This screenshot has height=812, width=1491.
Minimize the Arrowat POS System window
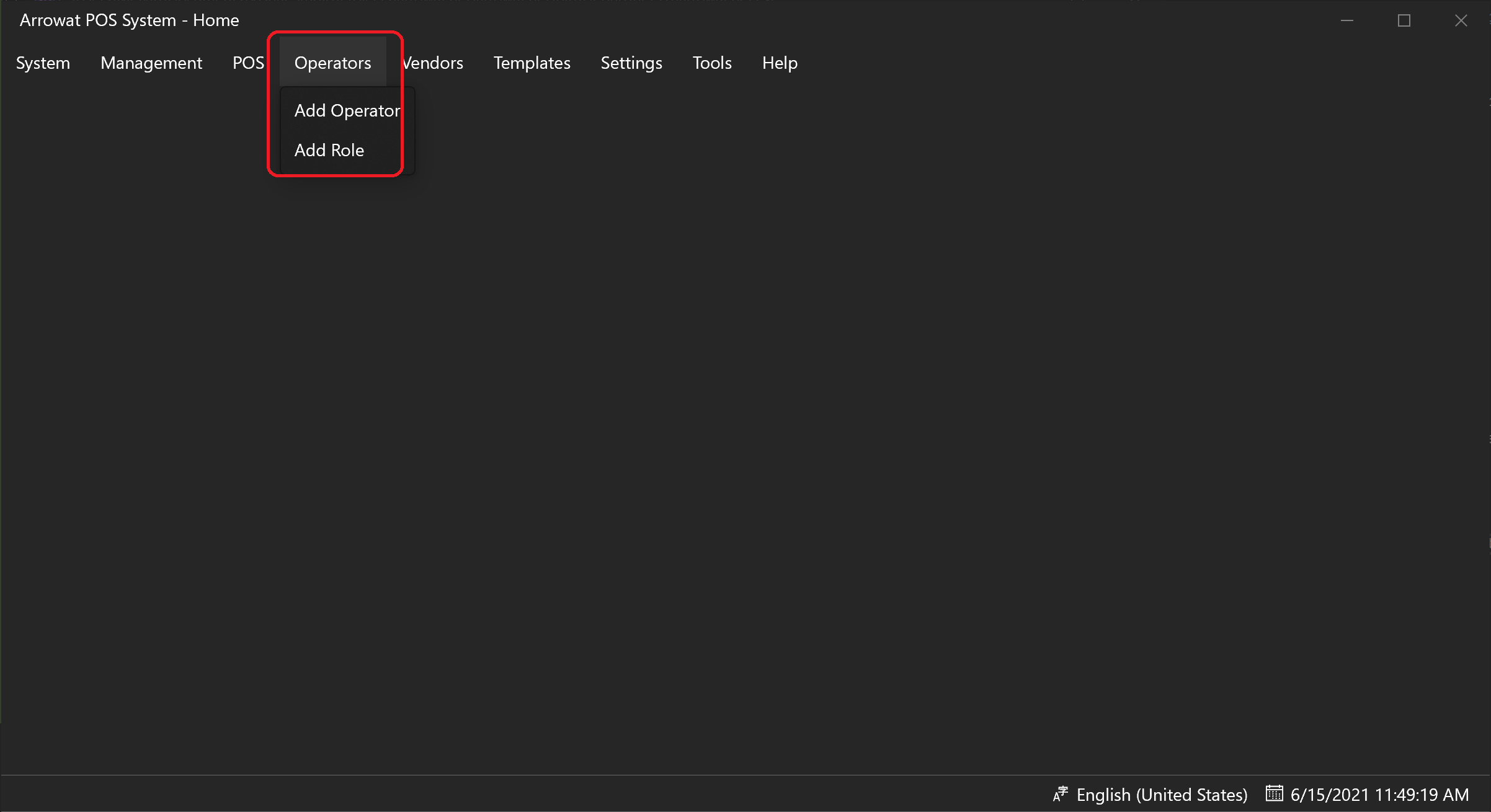pyautogui.click(x=1346, y=20)
